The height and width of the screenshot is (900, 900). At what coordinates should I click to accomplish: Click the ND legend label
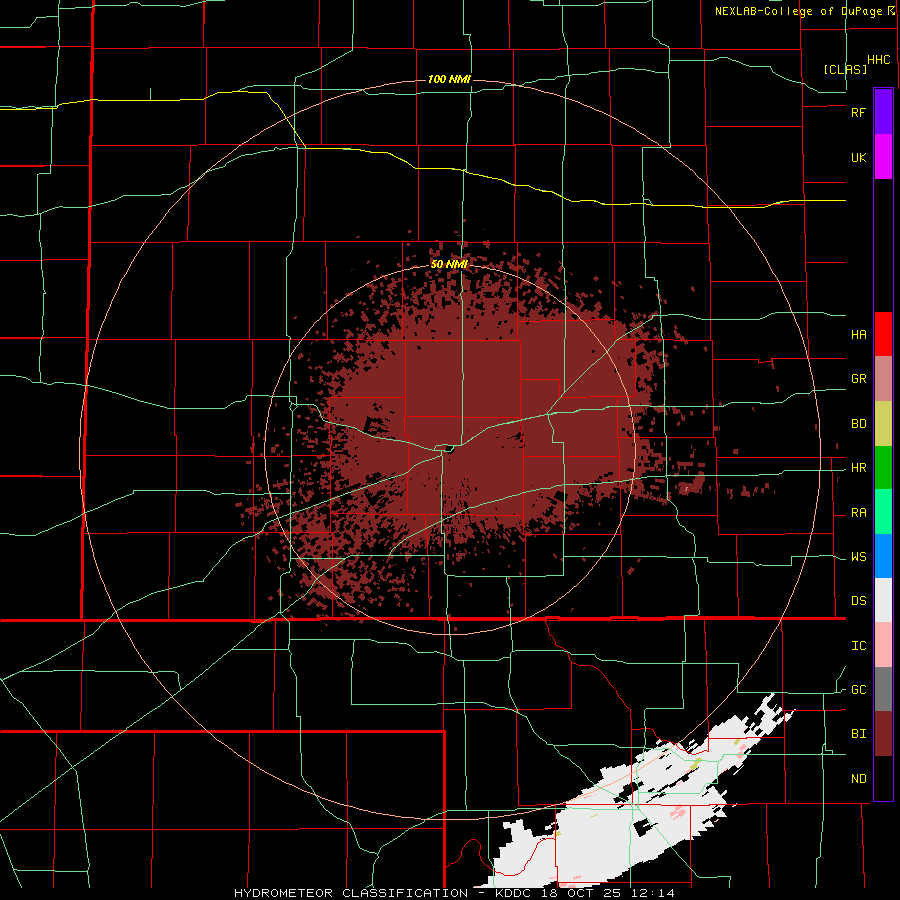pos(858,779)
